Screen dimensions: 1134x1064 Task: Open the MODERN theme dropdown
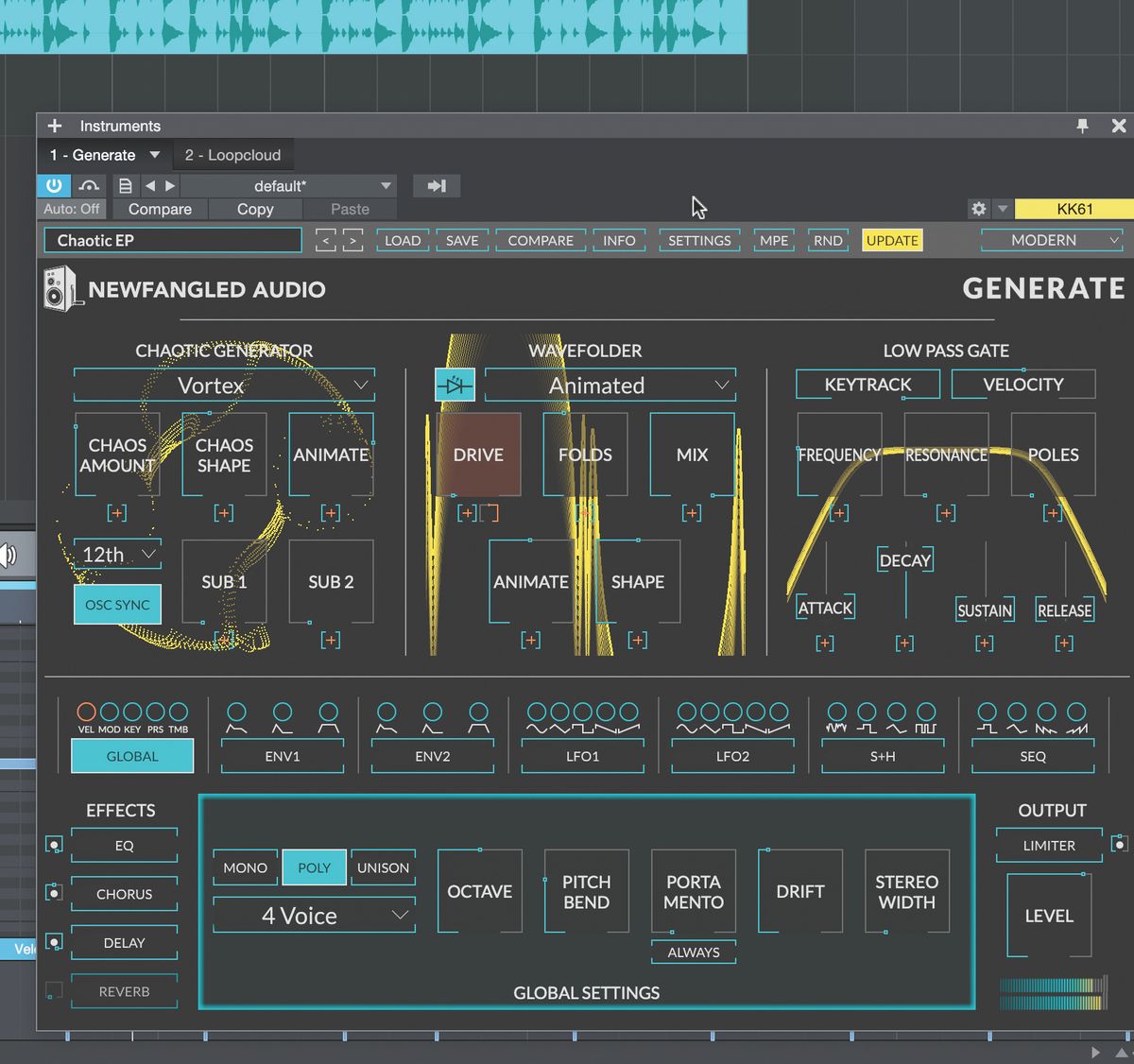[x=1052, y=240]
